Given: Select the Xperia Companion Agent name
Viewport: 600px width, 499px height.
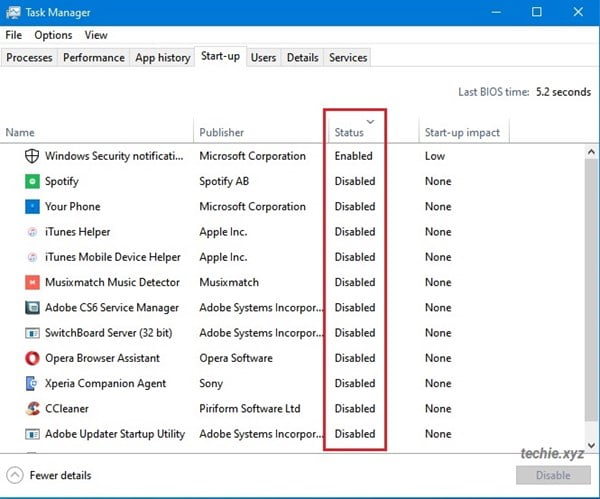Looking at the screenshot, I should pyautogui.click(x=106, y=383).
